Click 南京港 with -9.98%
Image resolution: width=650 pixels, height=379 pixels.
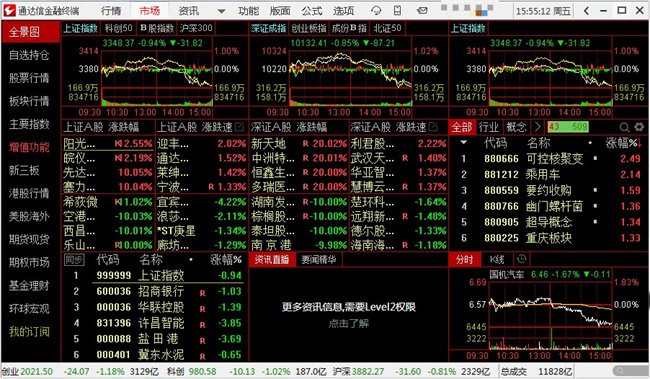coord(299,245)
